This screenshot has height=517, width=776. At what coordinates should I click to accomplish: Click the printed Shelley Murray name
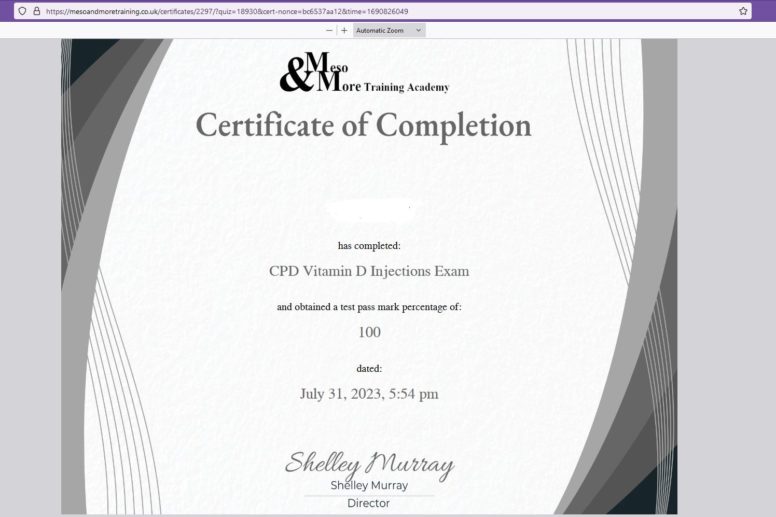[x=369, y=486]
